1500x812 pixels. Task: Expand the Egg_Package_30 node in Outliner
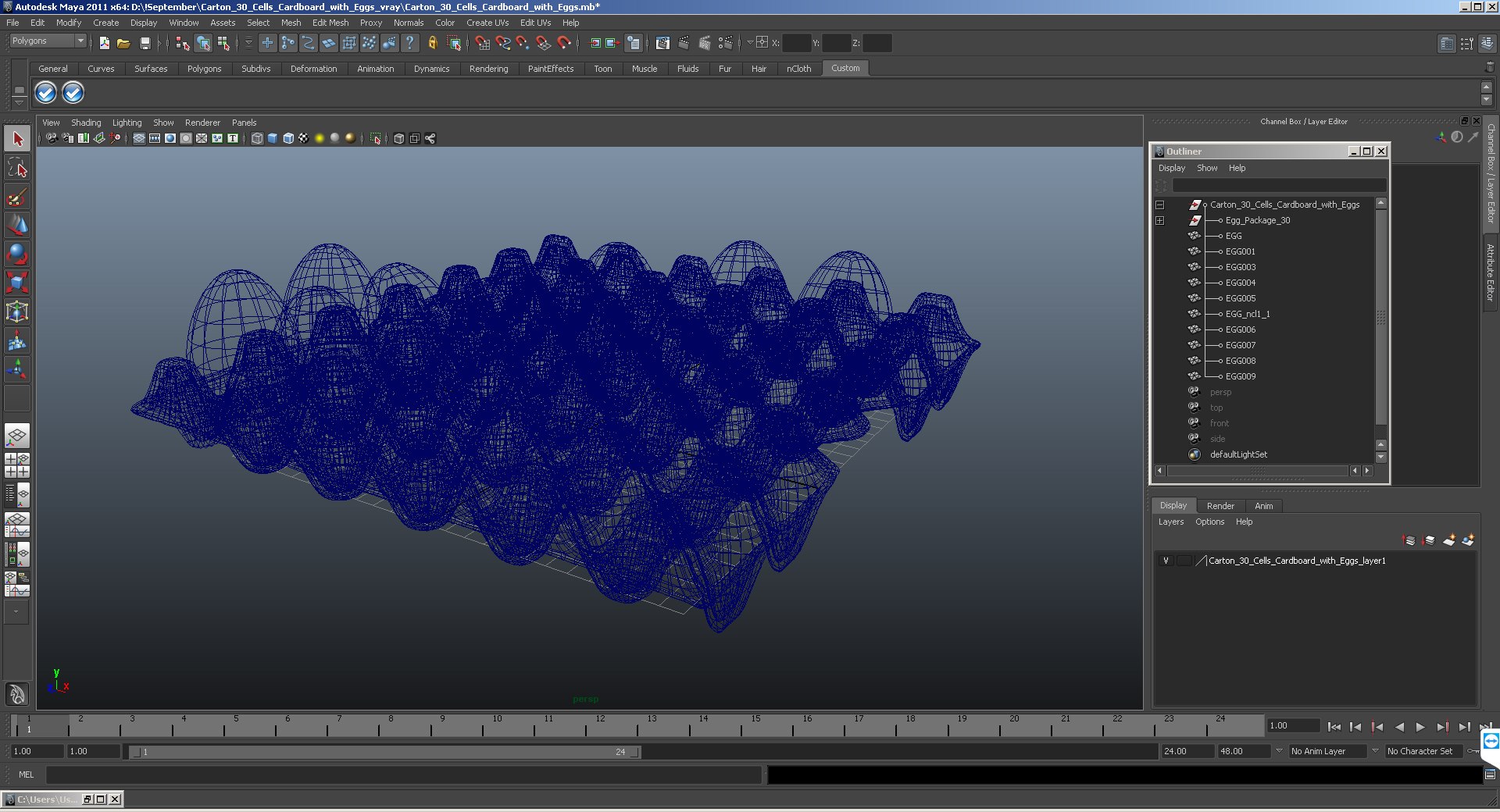coord(1160,221)
